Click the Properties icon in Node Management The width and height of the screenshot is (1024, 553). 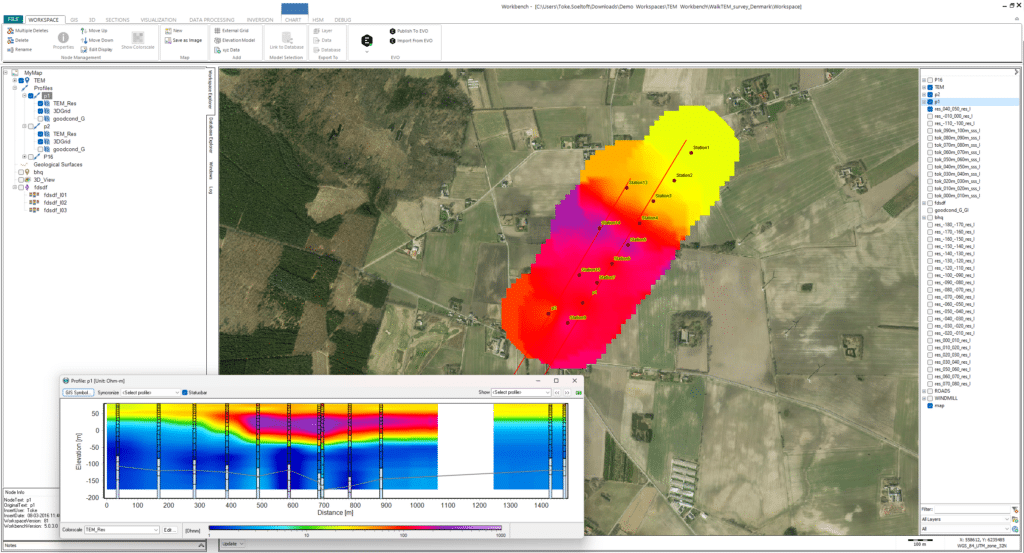63,37
